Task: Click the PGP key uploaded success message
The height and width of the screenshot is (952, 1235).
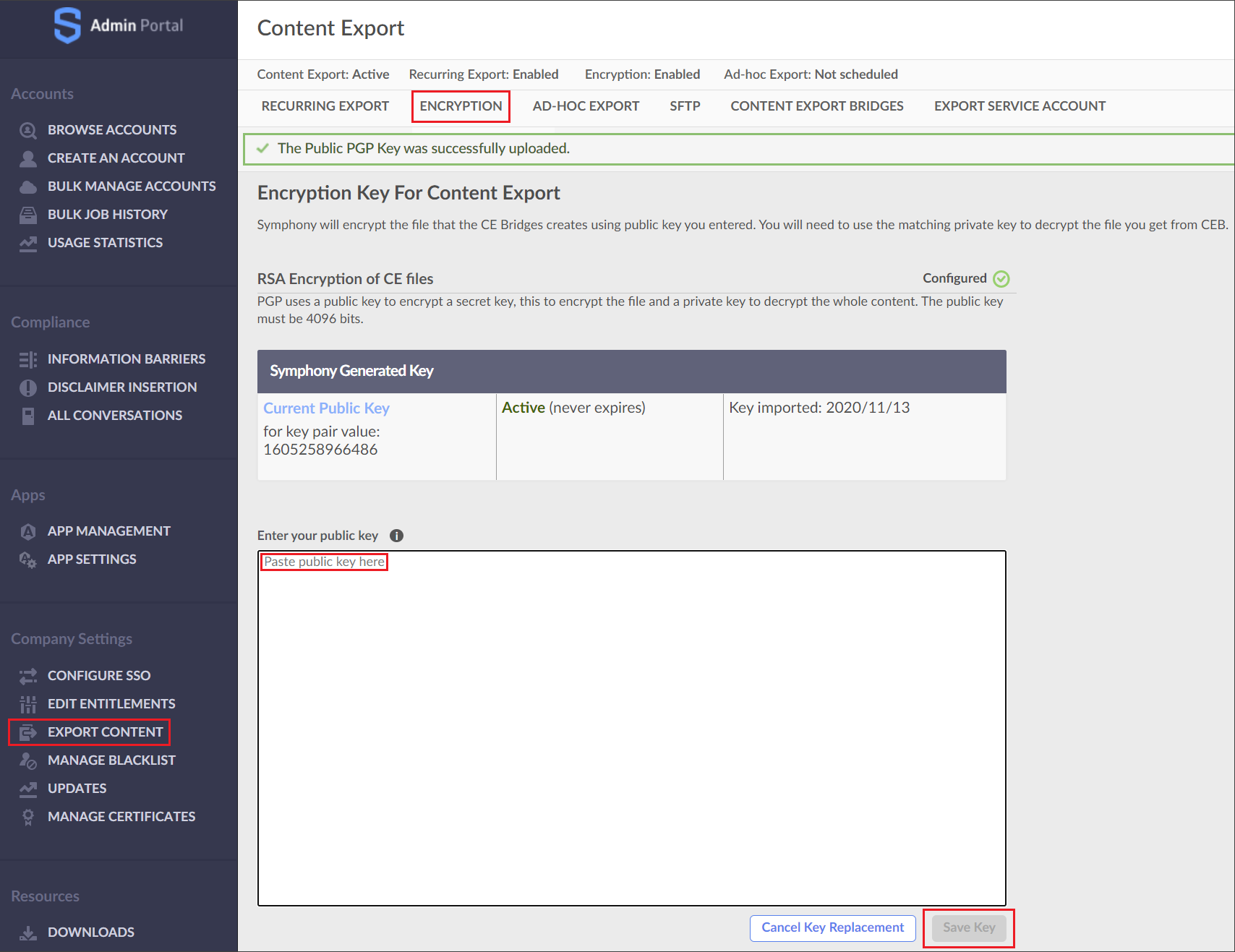Action: [x=424, y=148]
